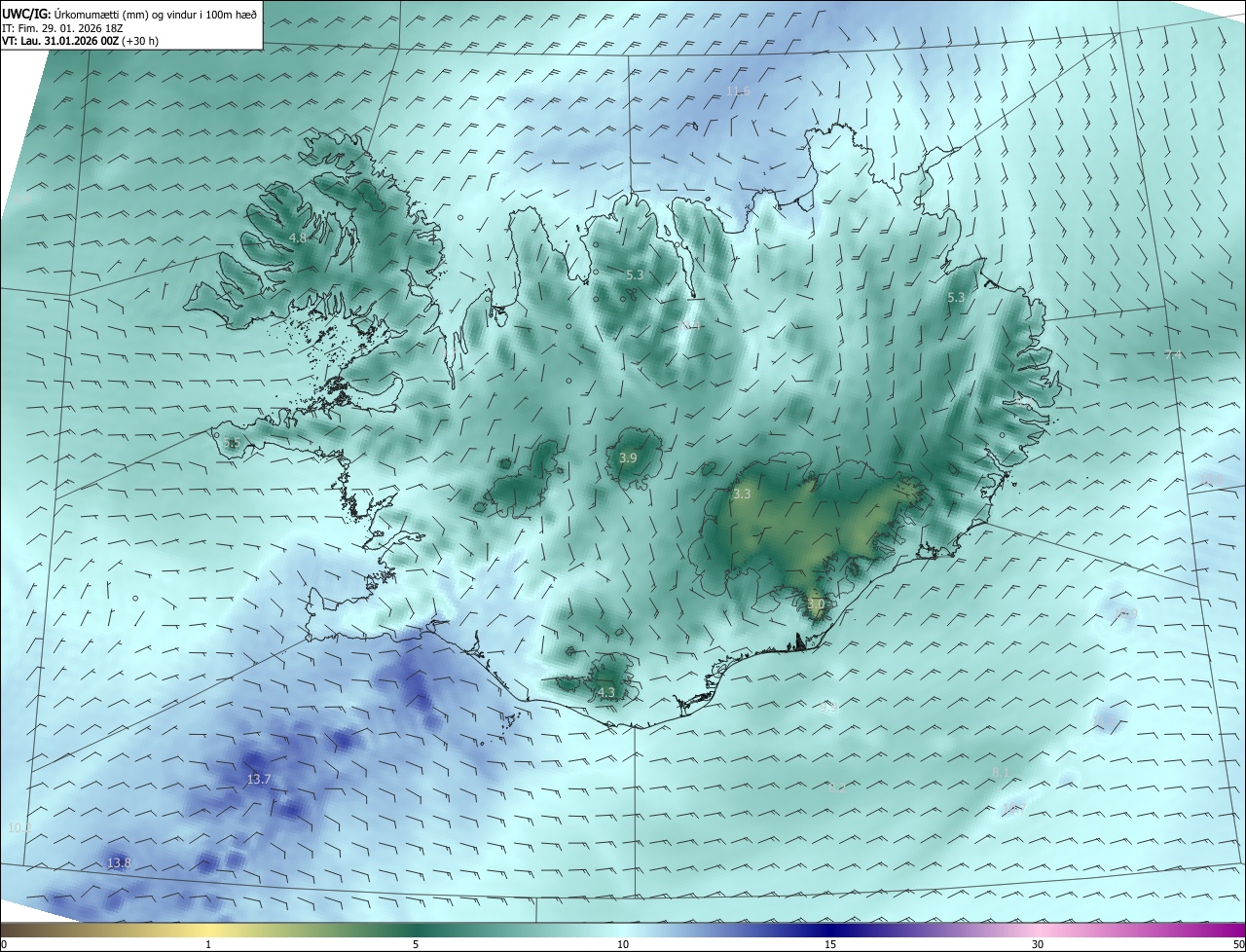
Task: Click the legend tick label '50'
Action: (x=1237, y=944)
